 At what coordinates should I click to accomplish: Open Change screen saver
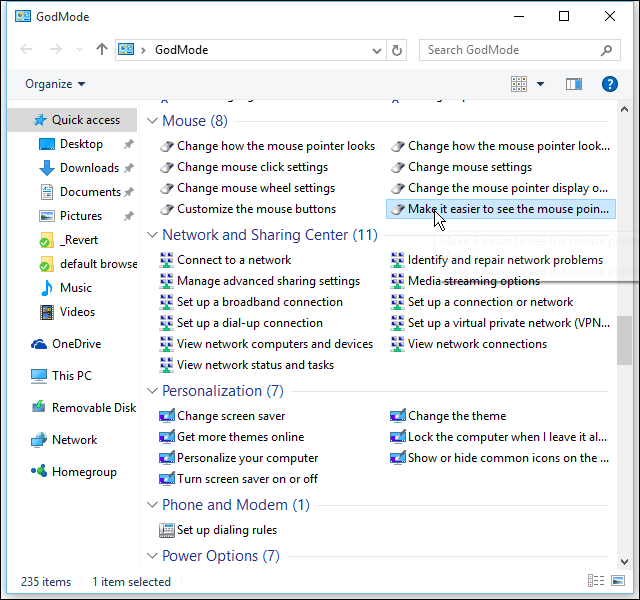pos(230,416)
